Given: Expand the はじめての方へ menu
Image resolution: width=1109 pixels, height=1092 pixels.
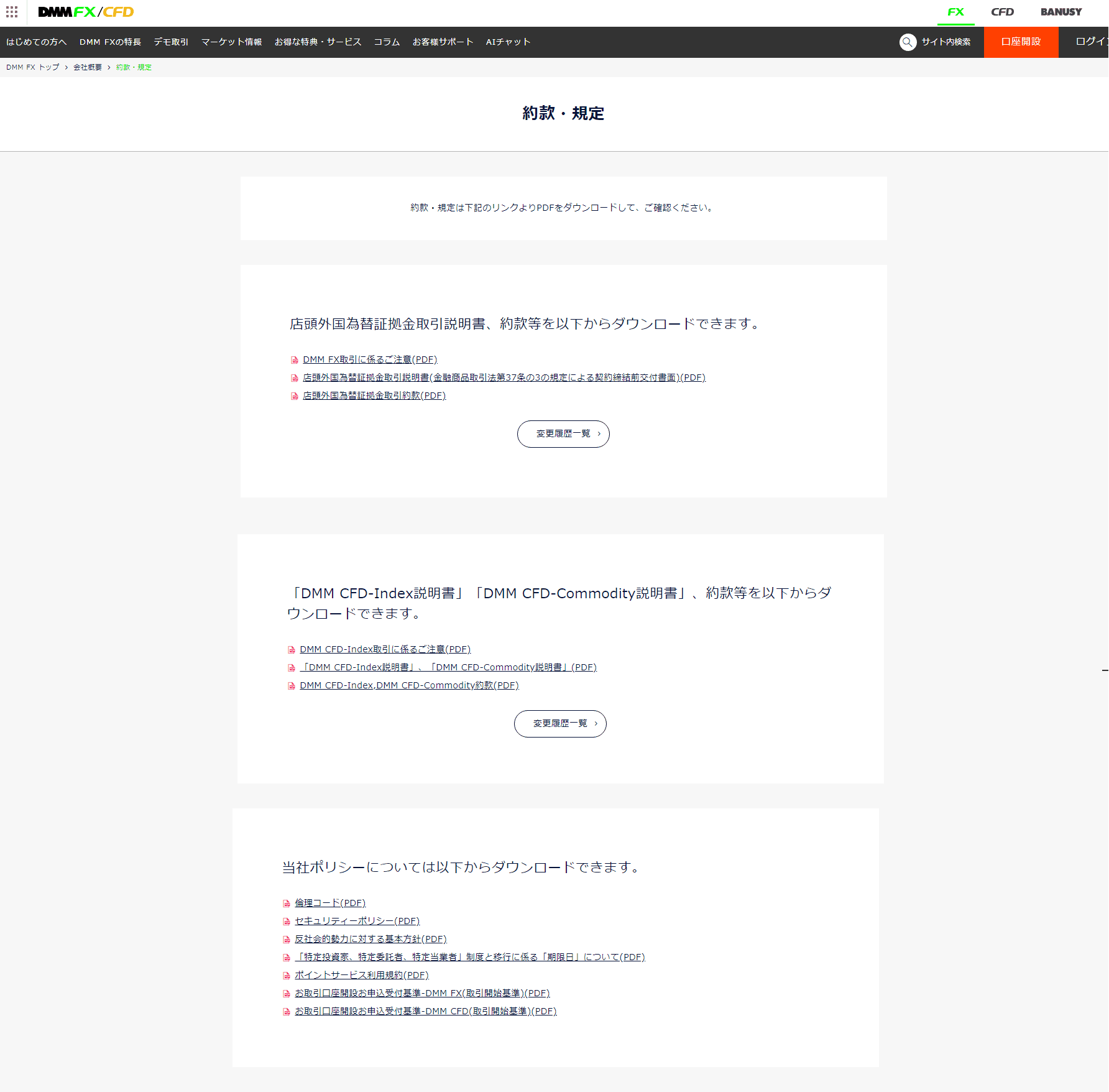Looking at the screenshot, I should 36,42.
